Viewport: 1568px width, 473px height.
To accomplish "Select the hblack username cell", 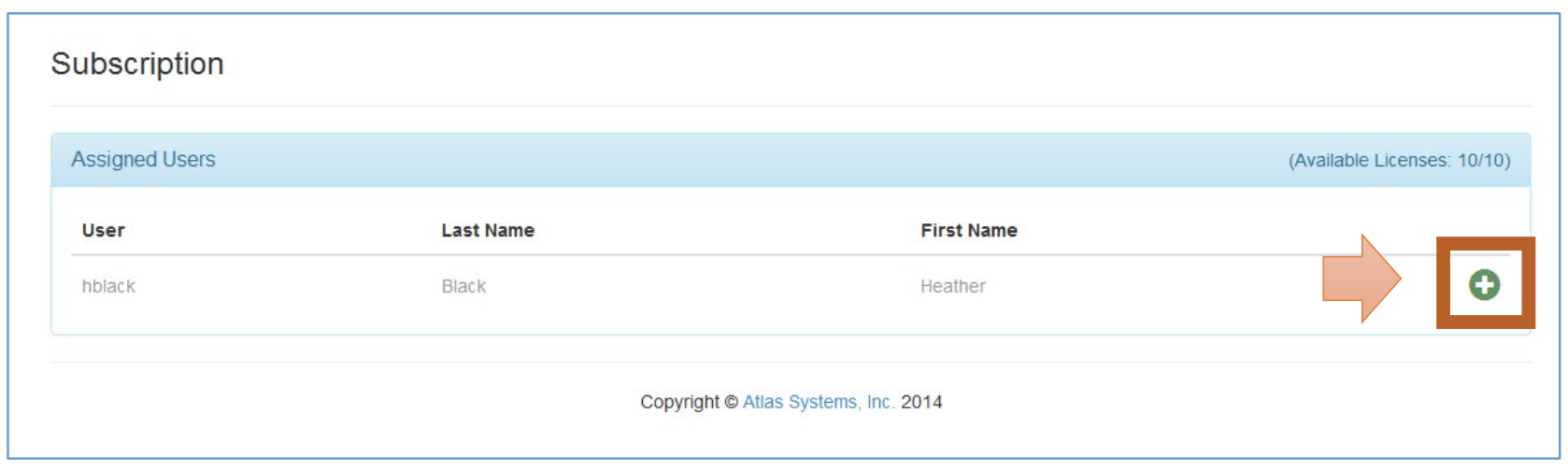I will pyautogui.click(x=108, y=287).
